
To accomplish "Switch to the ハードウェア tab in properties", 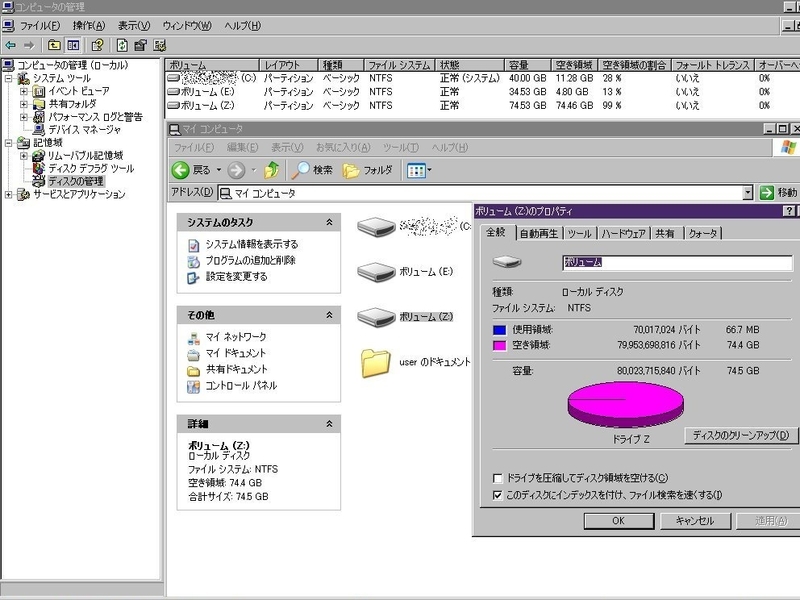I will click(623, 234).
